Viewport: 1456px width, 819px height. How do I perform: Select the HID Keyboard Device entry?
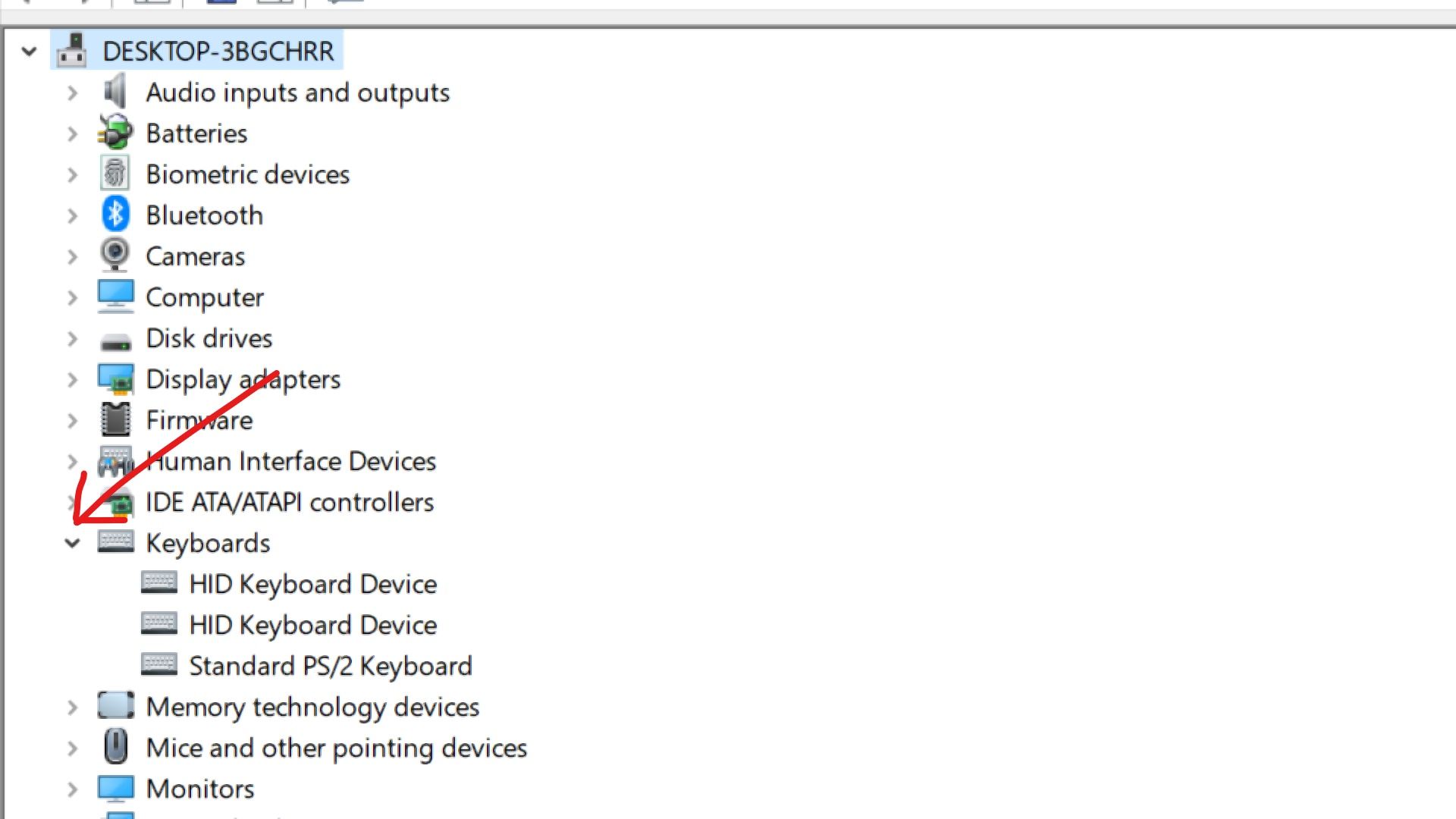pos(312,583)
